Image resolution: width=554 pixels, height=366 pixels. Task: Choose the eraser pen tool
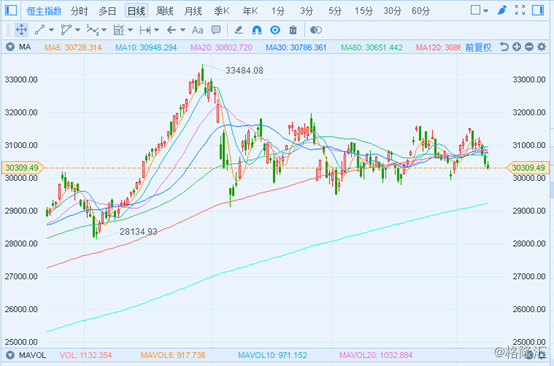pos(239,30)
